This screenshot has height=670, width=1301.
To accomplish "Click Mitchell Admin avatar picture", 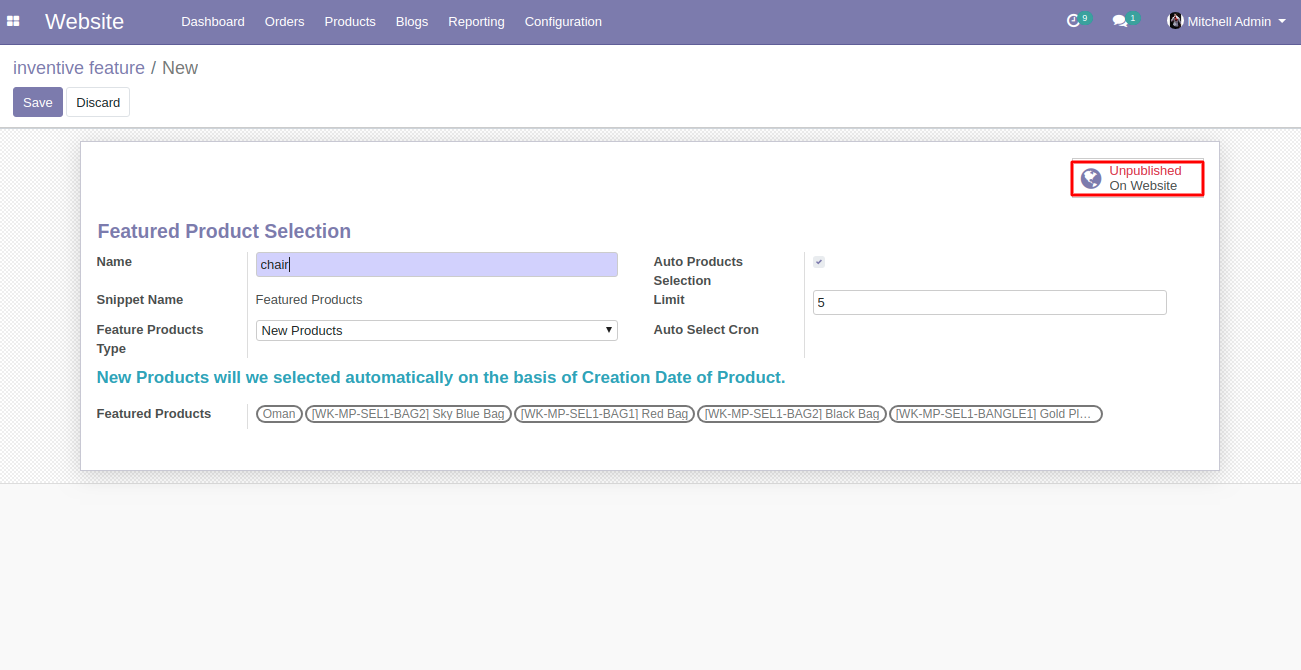I will [x=1175, y=21].
